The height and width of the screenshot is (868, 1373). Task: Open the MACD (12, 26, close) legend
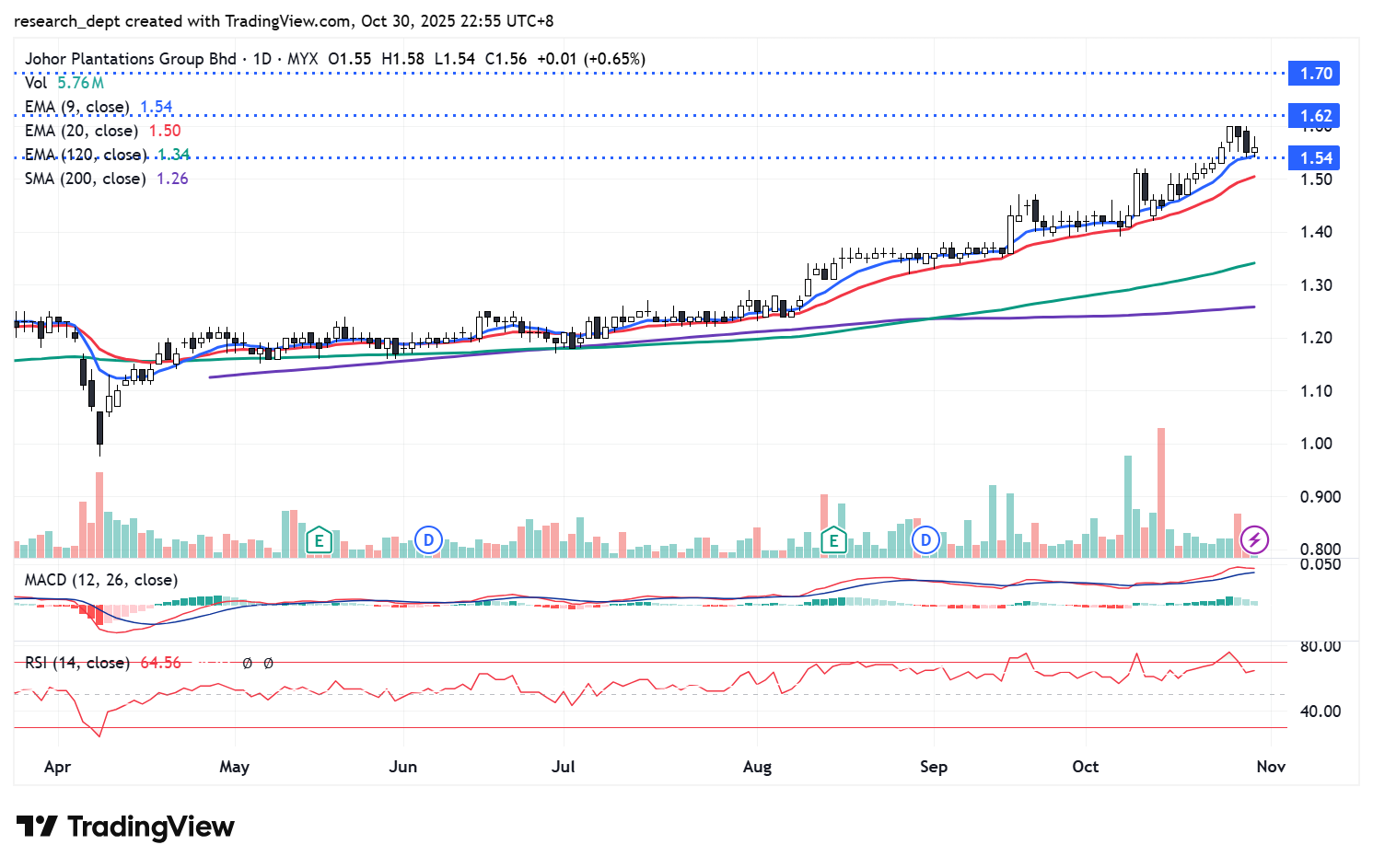coord(101,580)
